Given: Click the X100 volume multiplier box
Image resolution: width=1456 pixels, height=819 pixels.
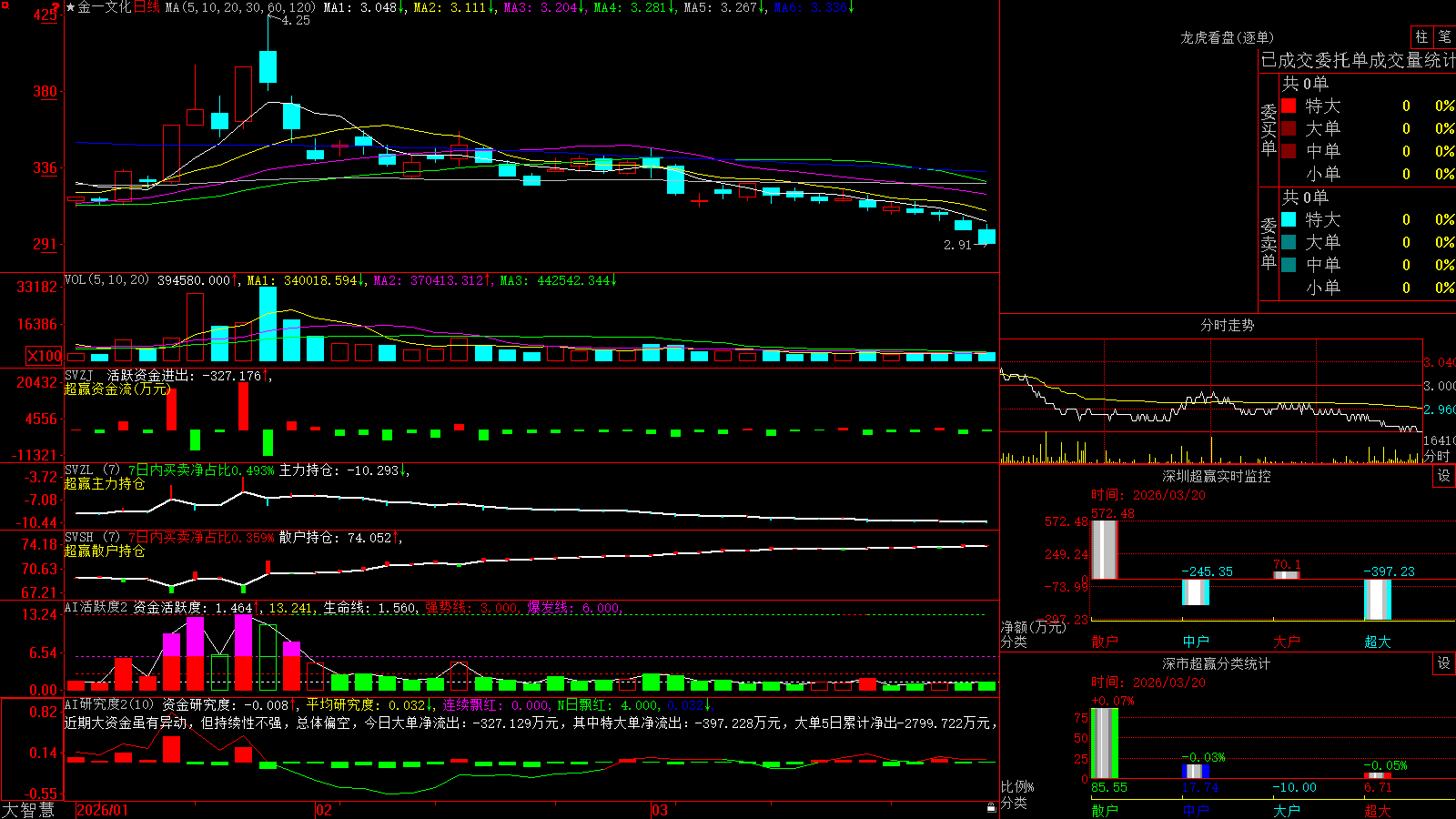Looking at the screenshot, I should 45,356.
